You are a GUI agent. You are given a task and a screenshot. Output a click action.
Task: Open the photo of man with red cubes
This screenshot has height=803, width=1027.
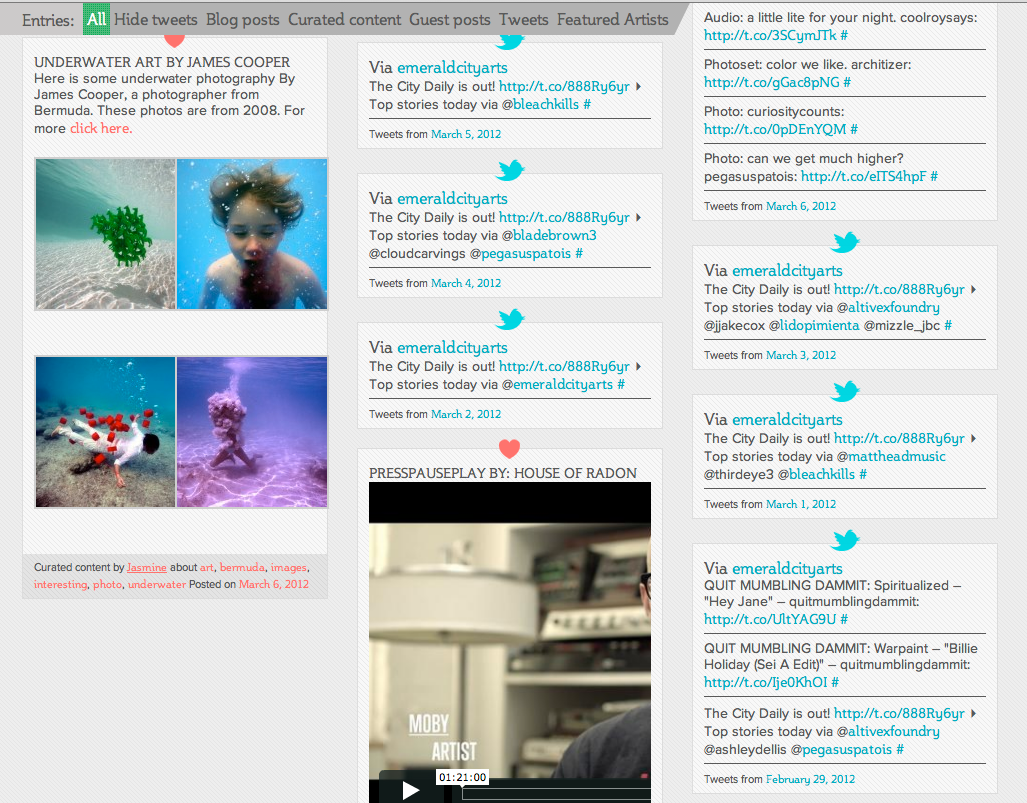tap(105, 432)
